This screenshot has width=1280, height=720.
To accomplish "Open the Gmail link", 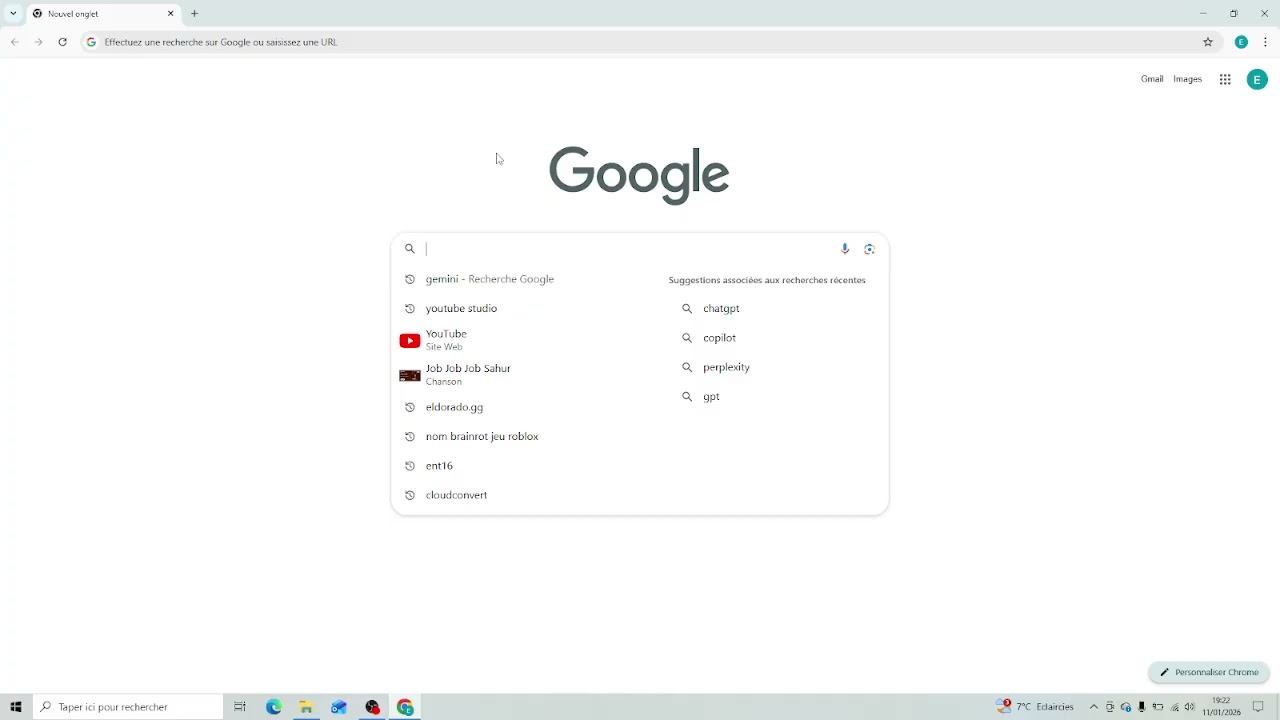I will click(1152, 79).
